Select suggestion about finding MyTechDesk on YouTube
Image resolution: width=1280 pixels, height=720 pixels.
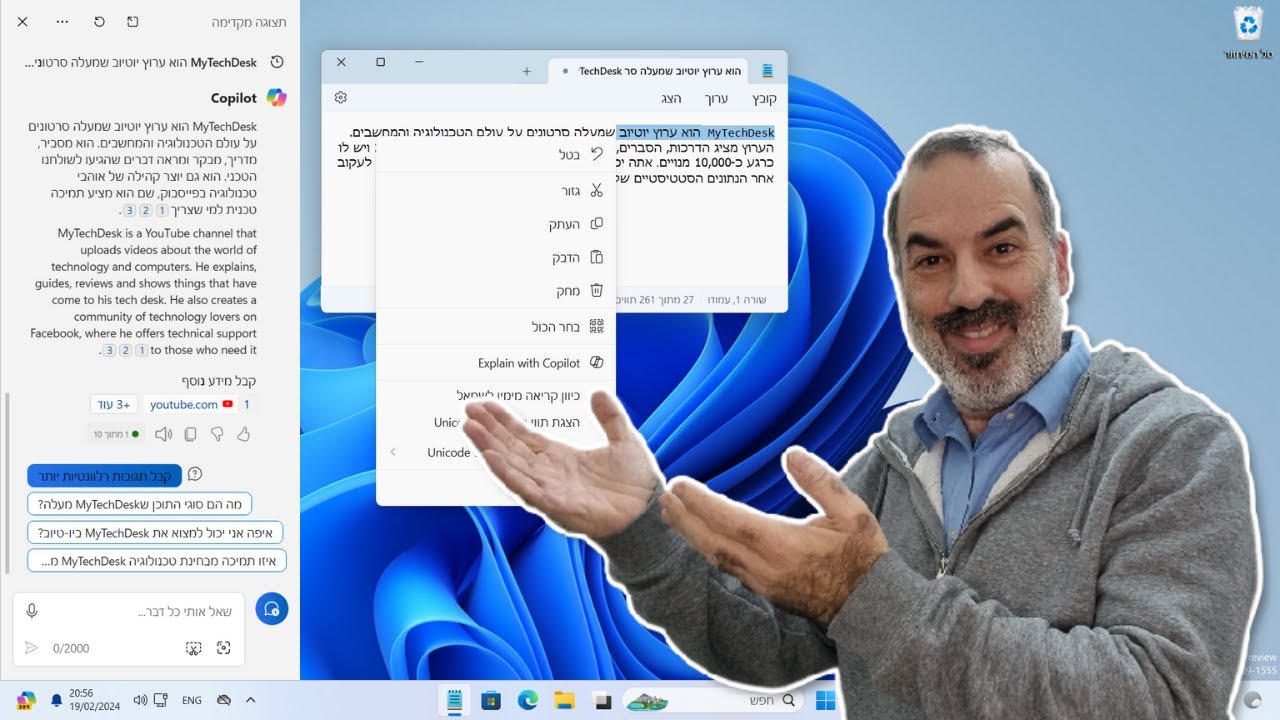[155, 532]
